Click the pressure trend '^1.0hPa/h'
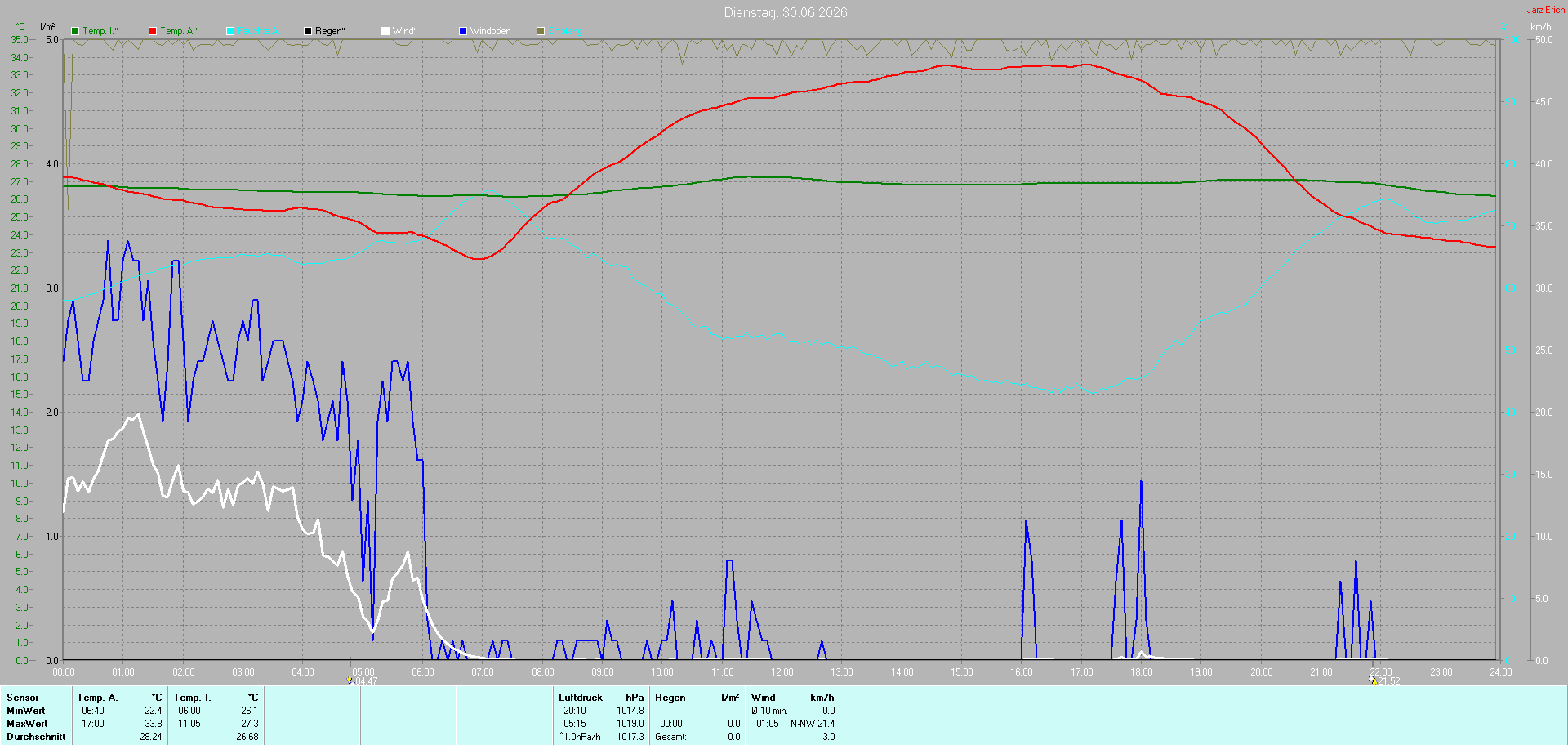Screen dimensions: 1568x745 click(x=580, y=737)
